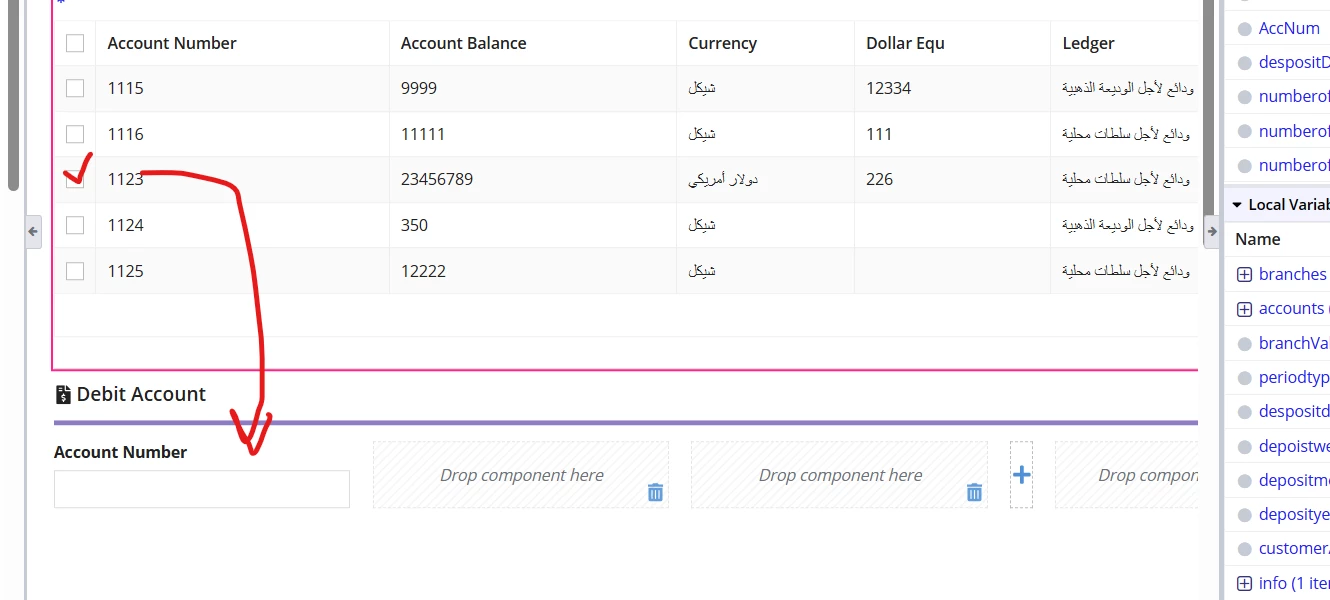Delete the first drop component placeholder
Screen dimensions: 1330x600
click(x=655, y=492)
